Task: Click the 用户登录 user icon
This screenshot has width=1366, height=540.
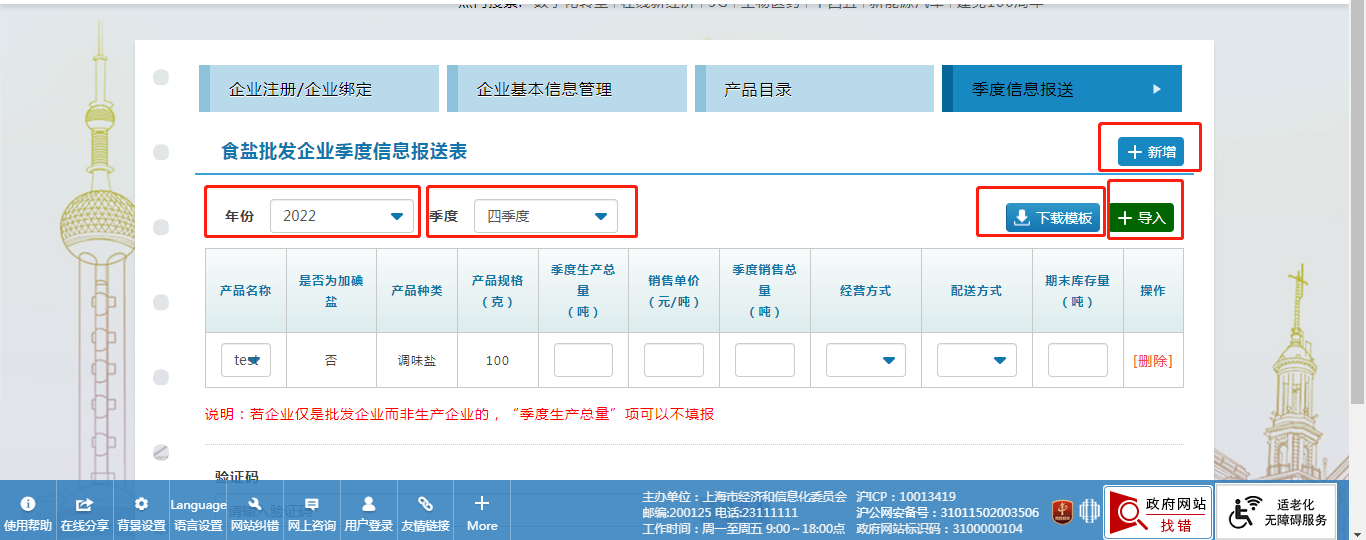Action: [x=368, y=505]
